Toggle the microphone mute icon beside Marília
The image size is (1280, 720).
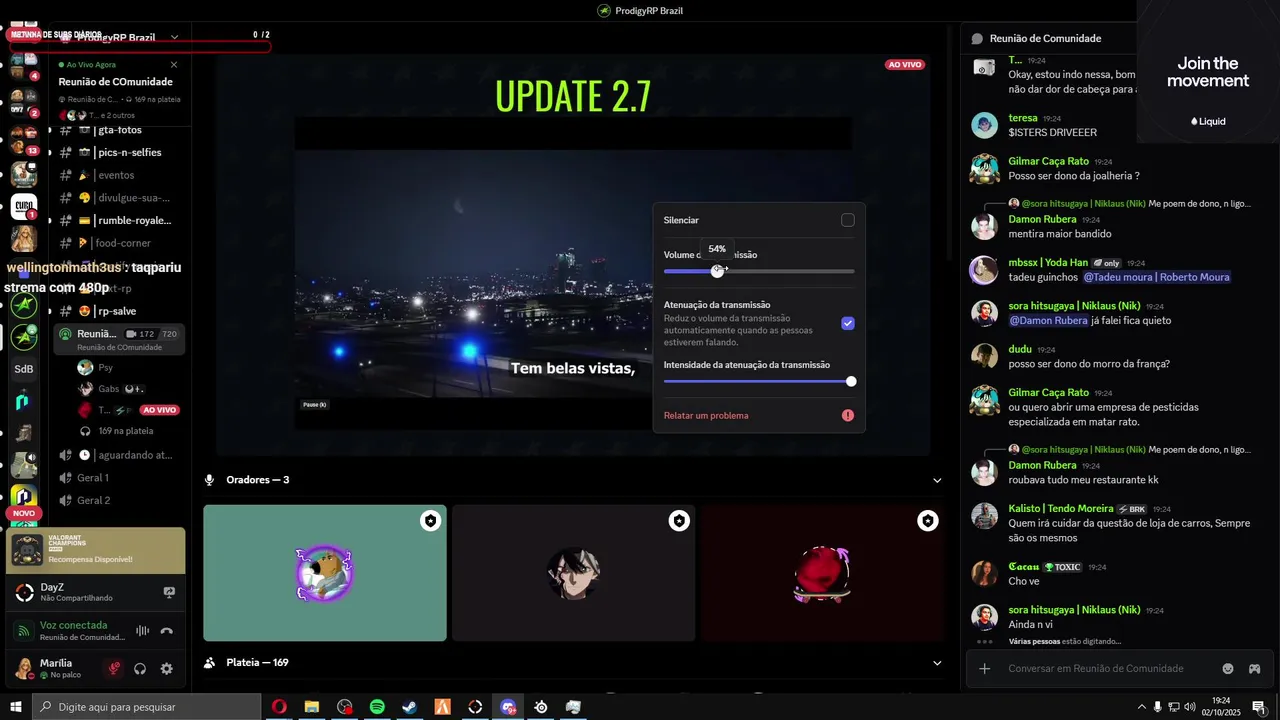[115, 669]
